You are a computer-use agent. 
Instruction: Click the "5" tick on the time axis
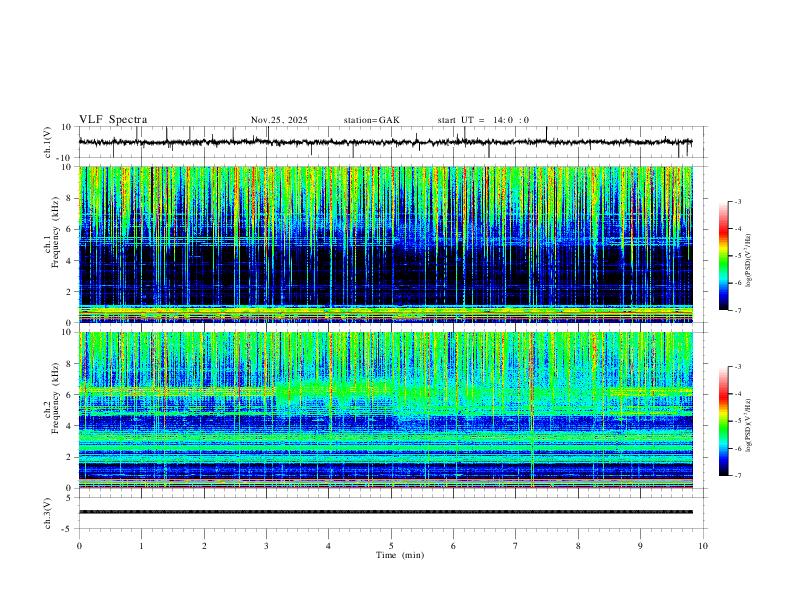(x=391, y=546)
